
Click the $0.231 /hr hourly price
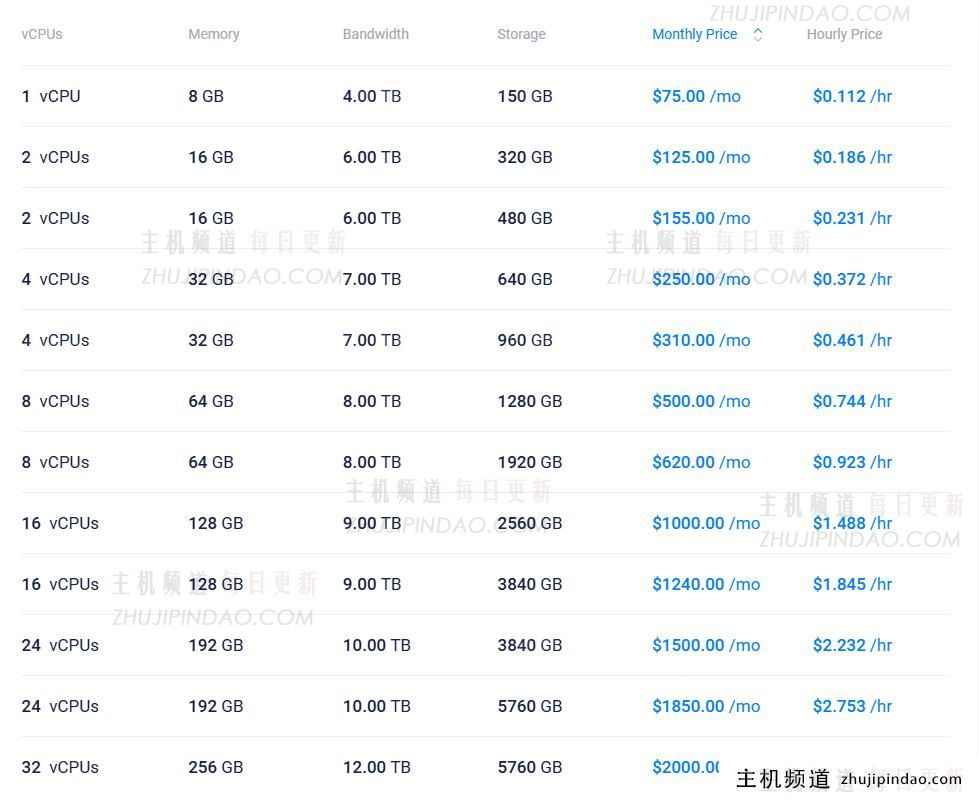coord(852,218)
